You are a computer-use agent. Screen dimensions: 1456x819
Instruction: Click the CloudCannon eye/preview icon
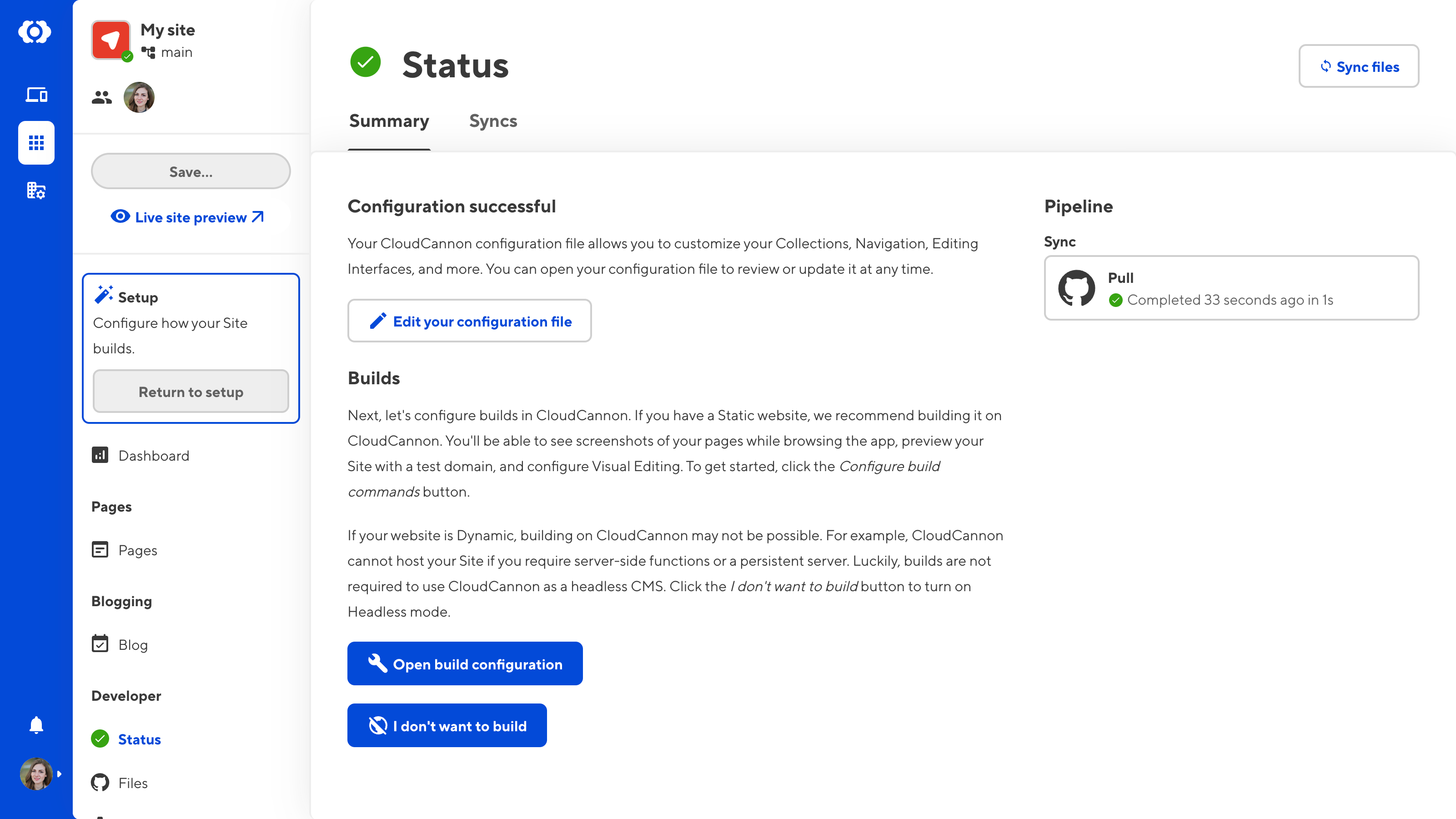coord(120,217)
